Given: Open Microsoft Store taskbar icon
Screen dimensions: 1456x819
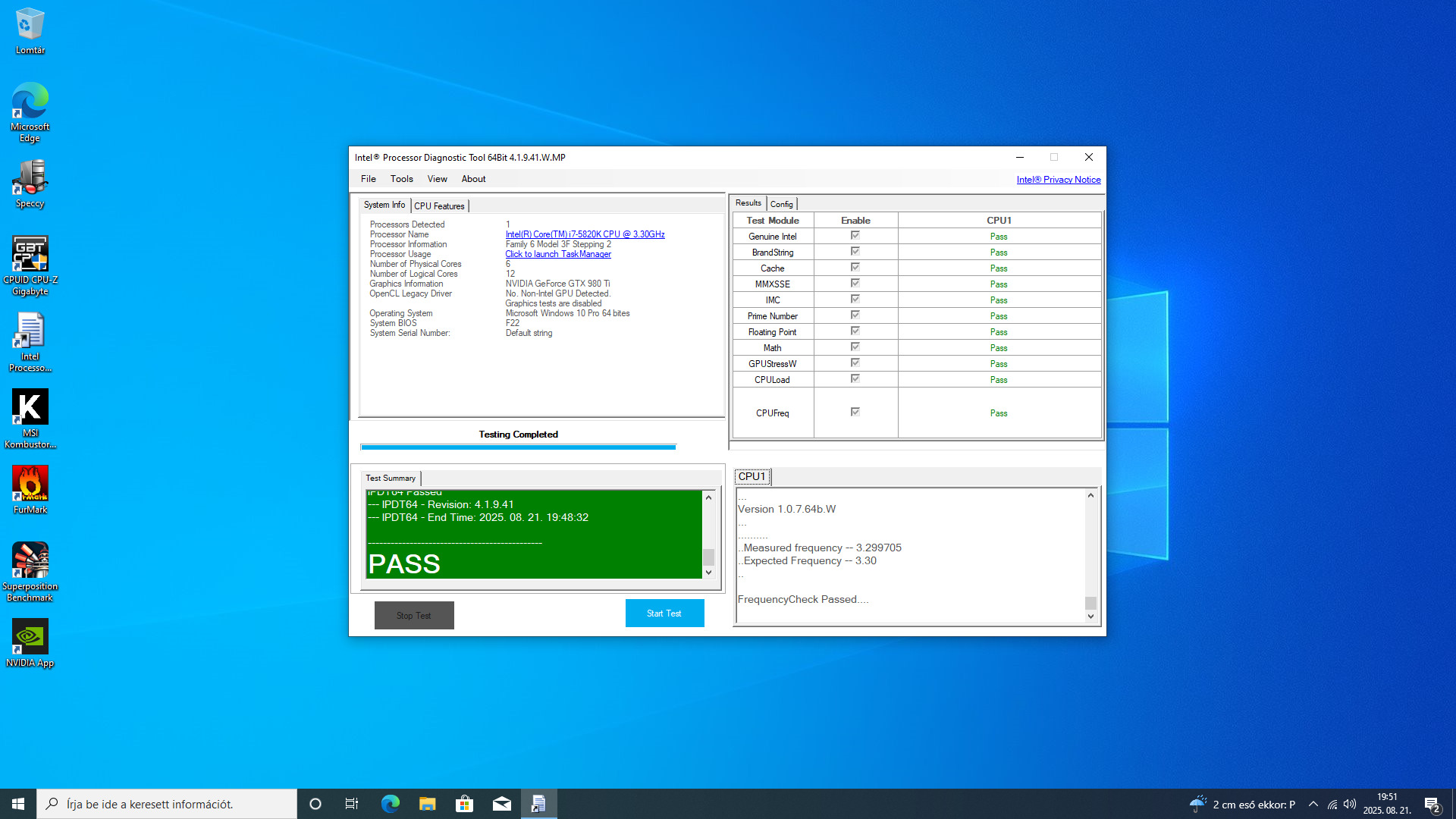Looking at the screenshot, I should pyautogui.click(x=464, y=804).
